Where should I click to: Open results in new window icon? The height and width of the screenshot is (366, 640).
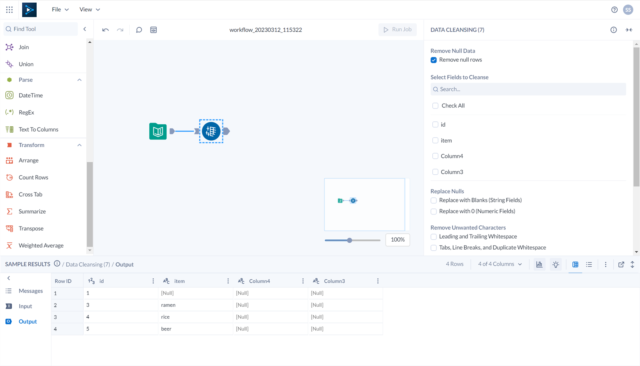(x=621, y=264)
